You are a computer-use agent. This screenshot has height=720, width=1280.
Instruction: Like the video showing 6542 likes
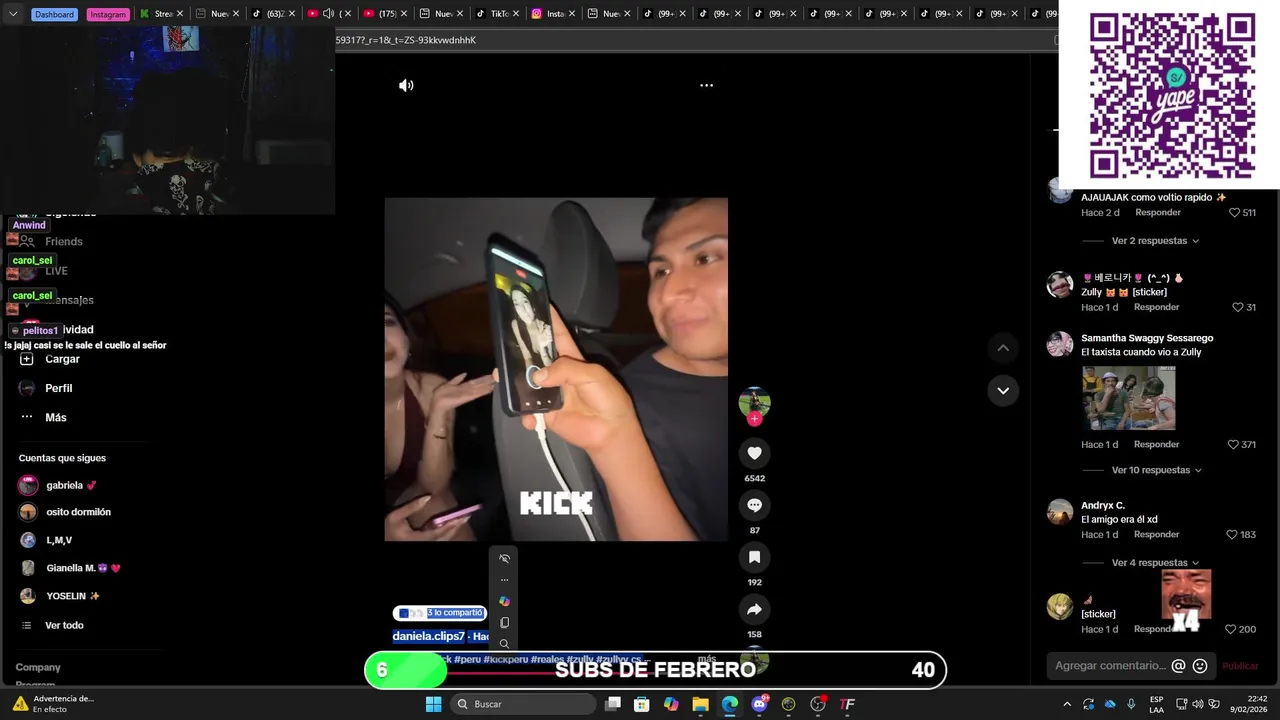pyautogui.click(x=754, y=453)
